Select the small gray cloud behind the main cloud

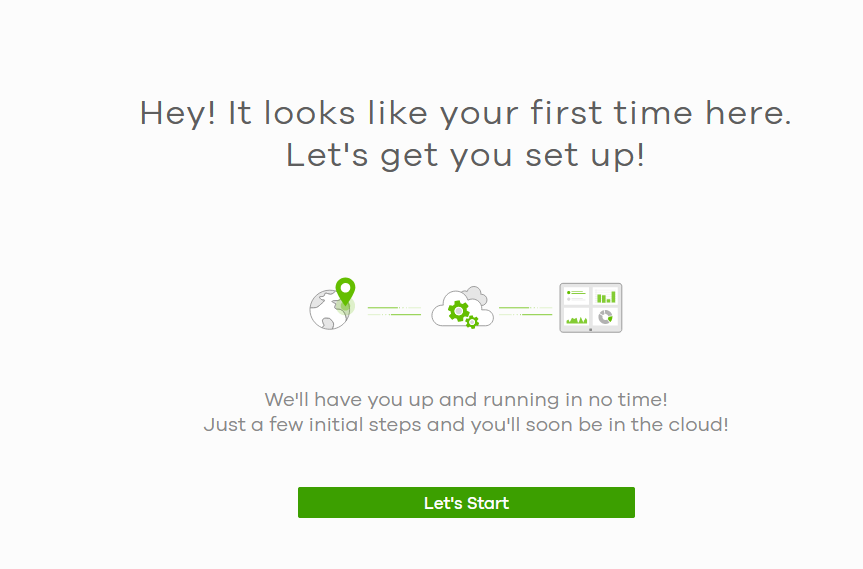tap(475, 296)
